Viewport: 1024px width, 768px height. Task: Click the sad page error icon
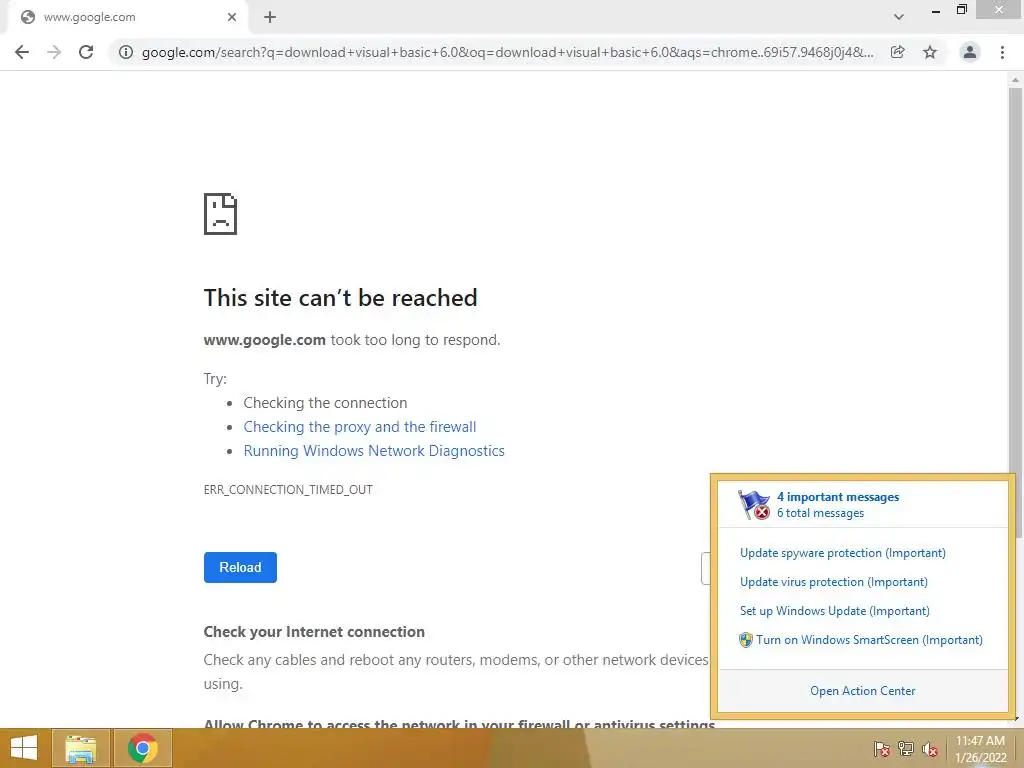click(220, 214)
